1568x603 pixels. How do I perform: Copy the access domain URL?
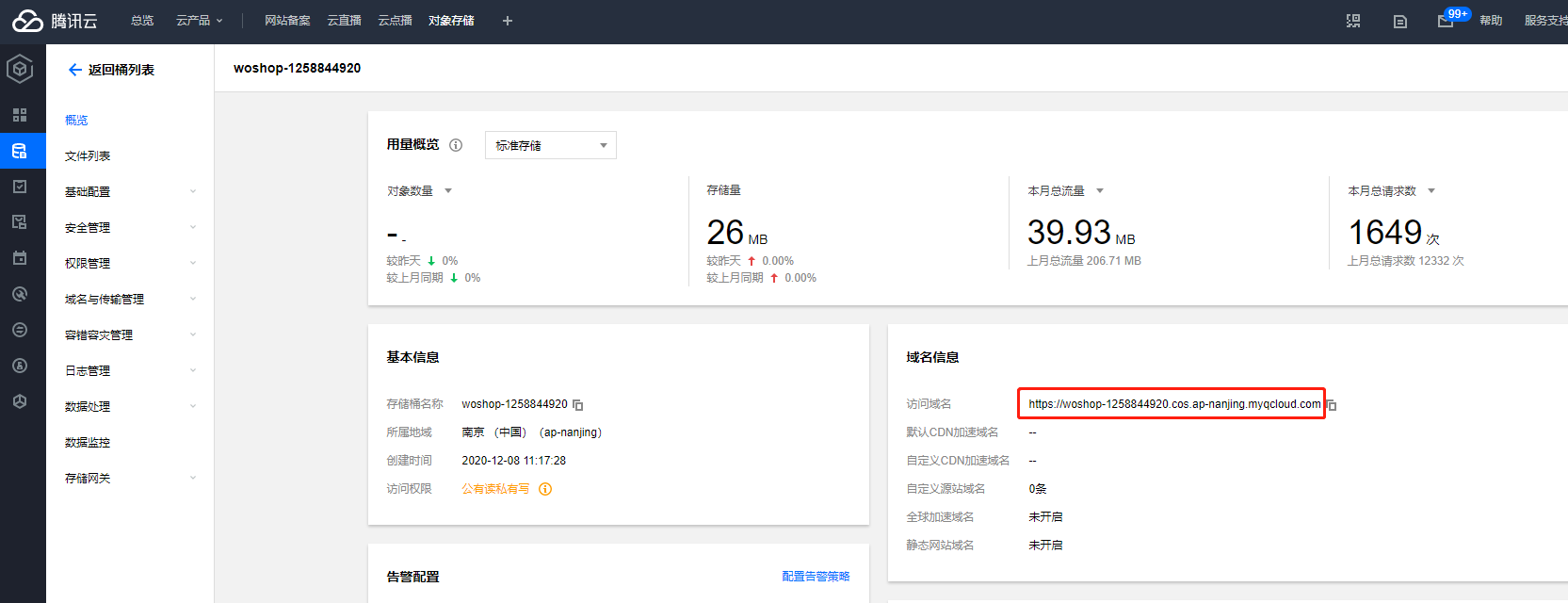[1332, 405]
